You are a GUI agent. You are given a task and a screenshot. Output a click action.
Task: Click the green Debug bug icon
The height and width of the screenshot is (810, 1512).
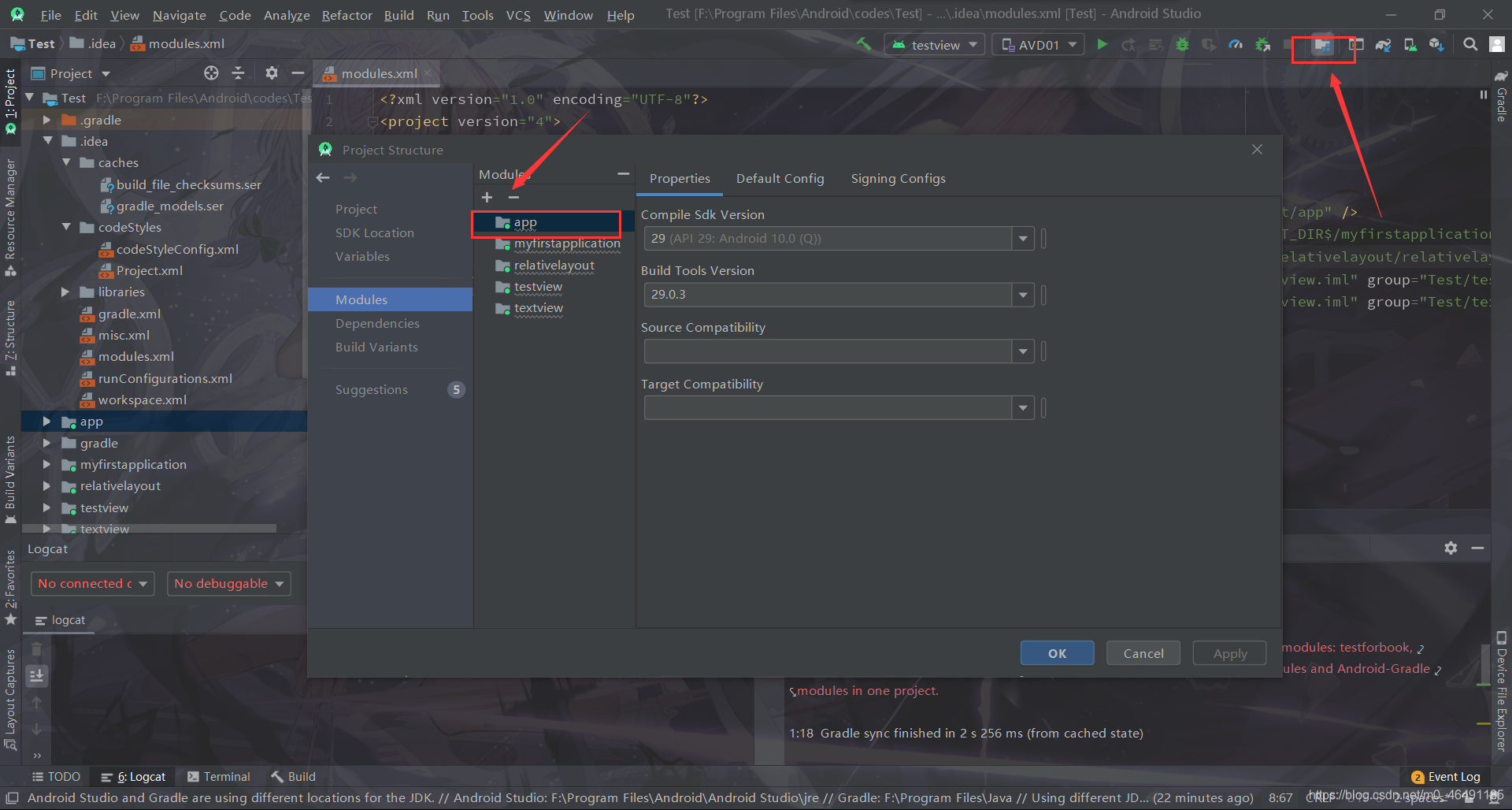[1182, 45]
